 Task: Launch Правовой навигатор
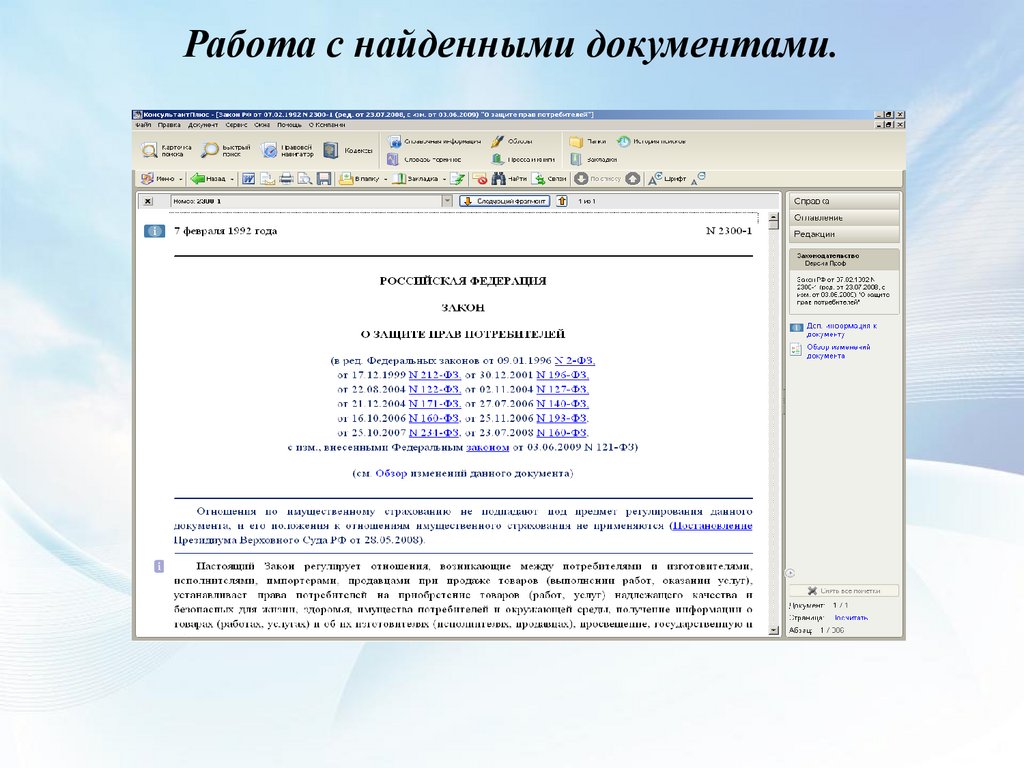pos(287,151)
